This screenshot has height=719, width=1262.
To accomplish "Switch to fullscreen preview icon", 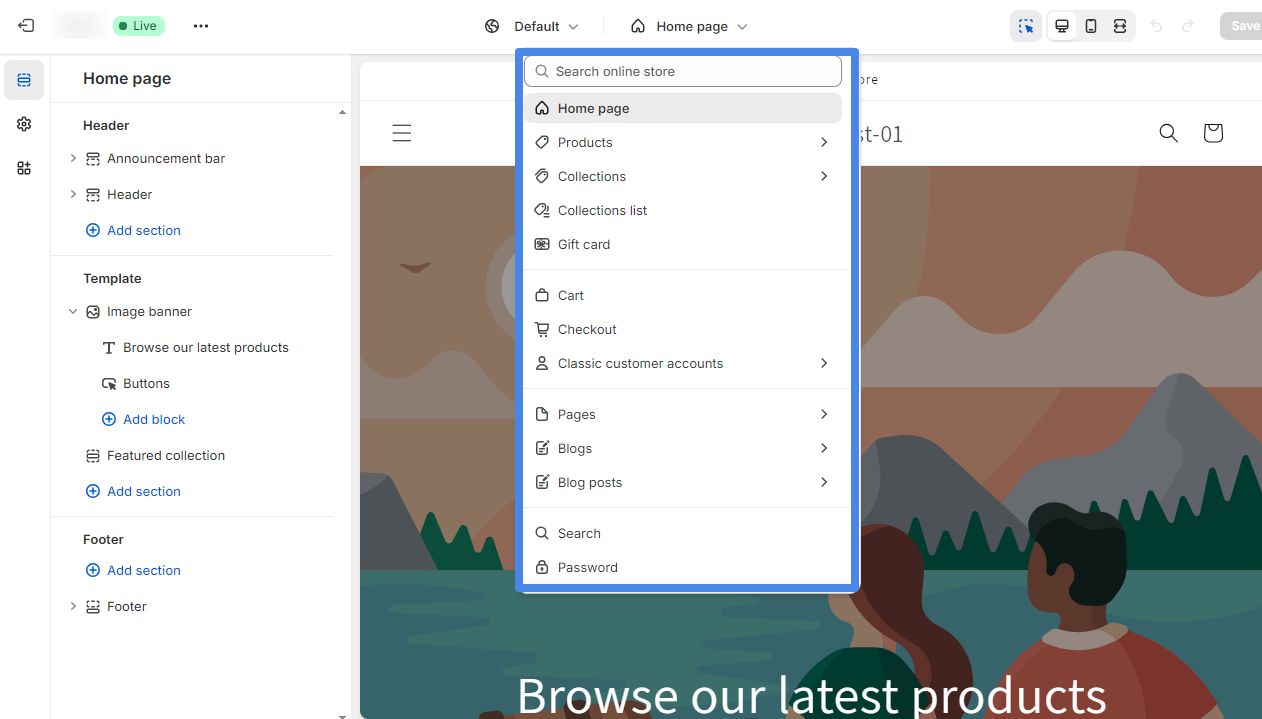I will click(1120, 26).
